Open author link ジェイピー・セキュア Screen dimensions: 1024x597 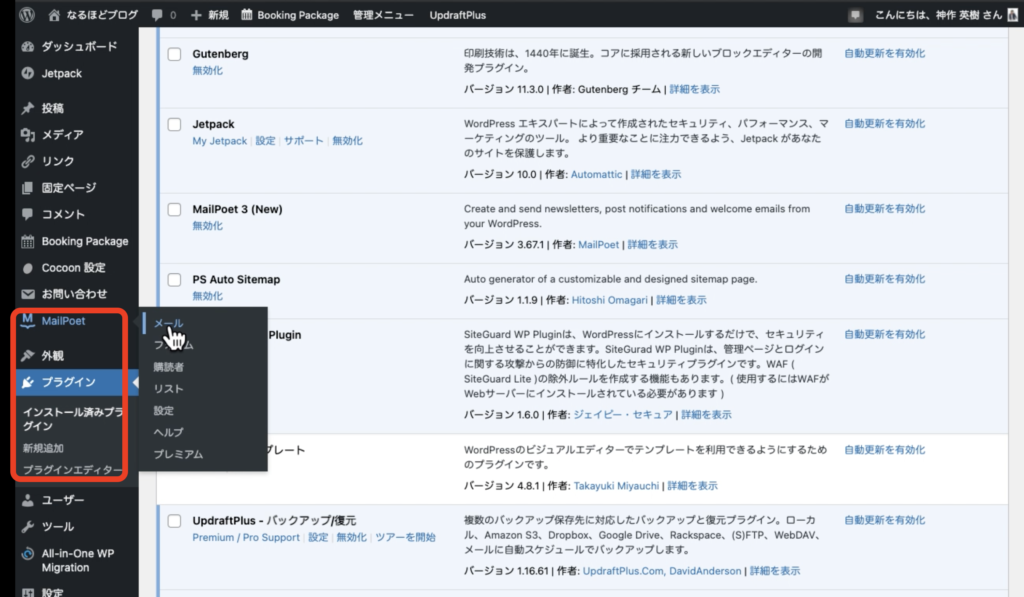tap(622, 415)
